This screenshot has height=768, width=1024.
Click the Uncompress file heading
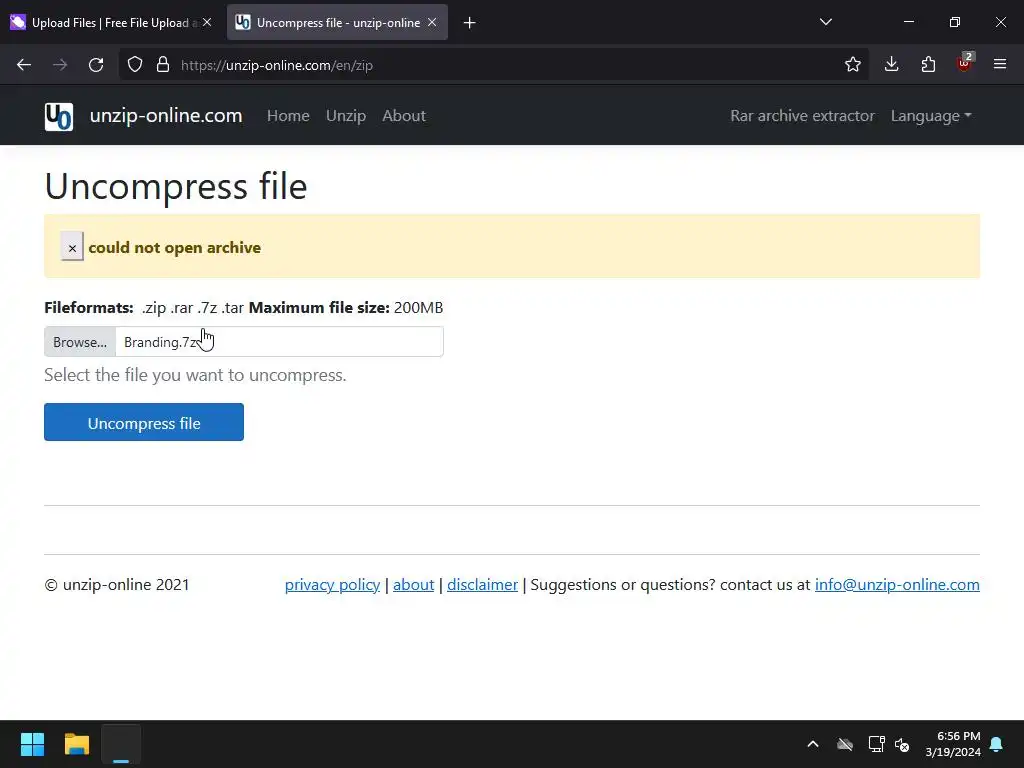click(176, 186)
